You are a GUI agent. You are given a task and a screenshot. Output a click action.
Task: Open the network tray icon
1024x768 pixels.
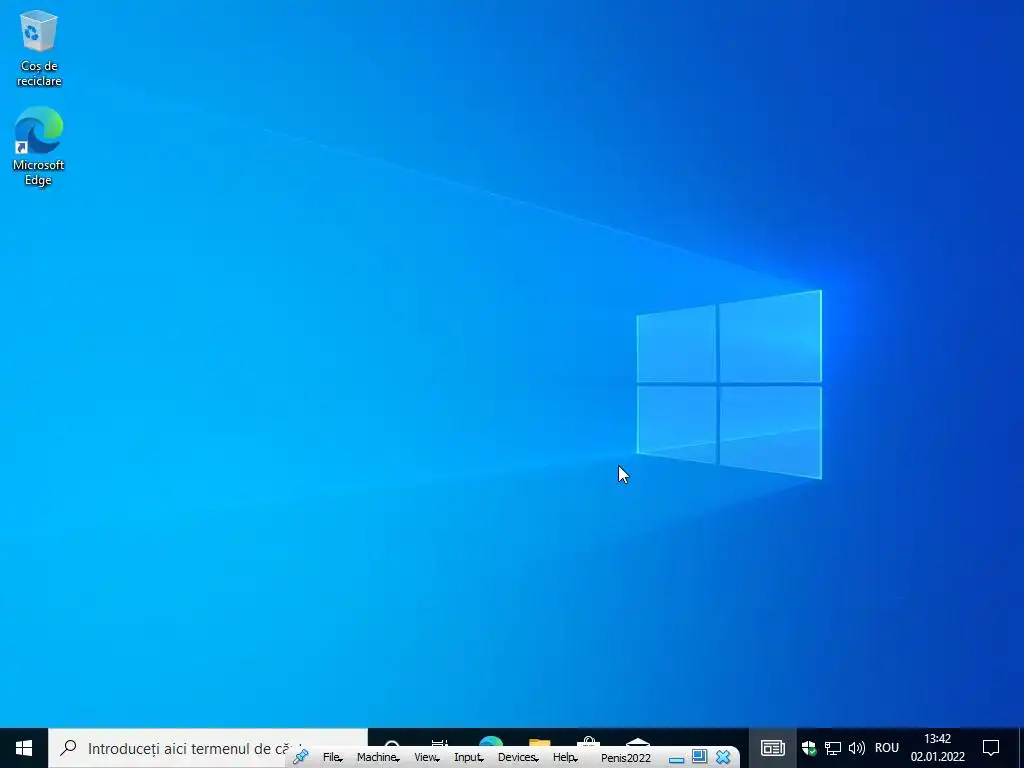[x=833, y=748]
